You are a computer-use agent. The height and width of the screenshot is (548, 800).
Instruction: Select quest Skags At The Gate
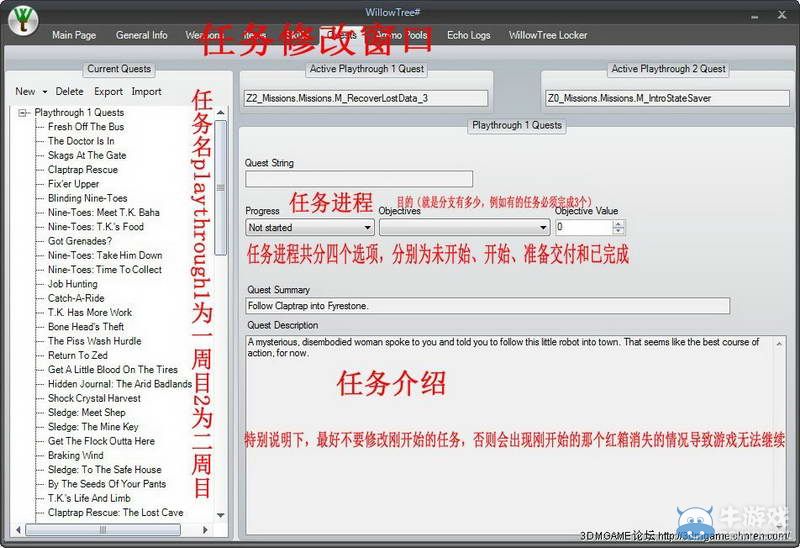(87, 155)
